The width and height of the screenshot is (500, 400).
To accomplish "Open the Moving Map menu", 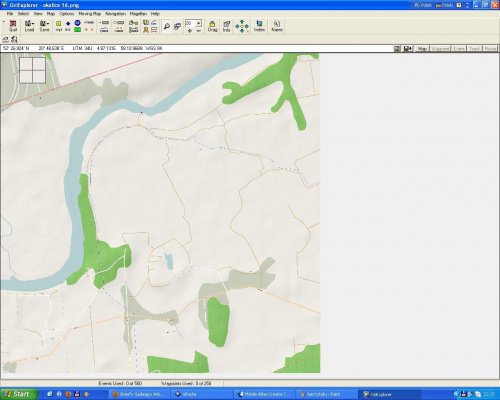I will (90, 14).
